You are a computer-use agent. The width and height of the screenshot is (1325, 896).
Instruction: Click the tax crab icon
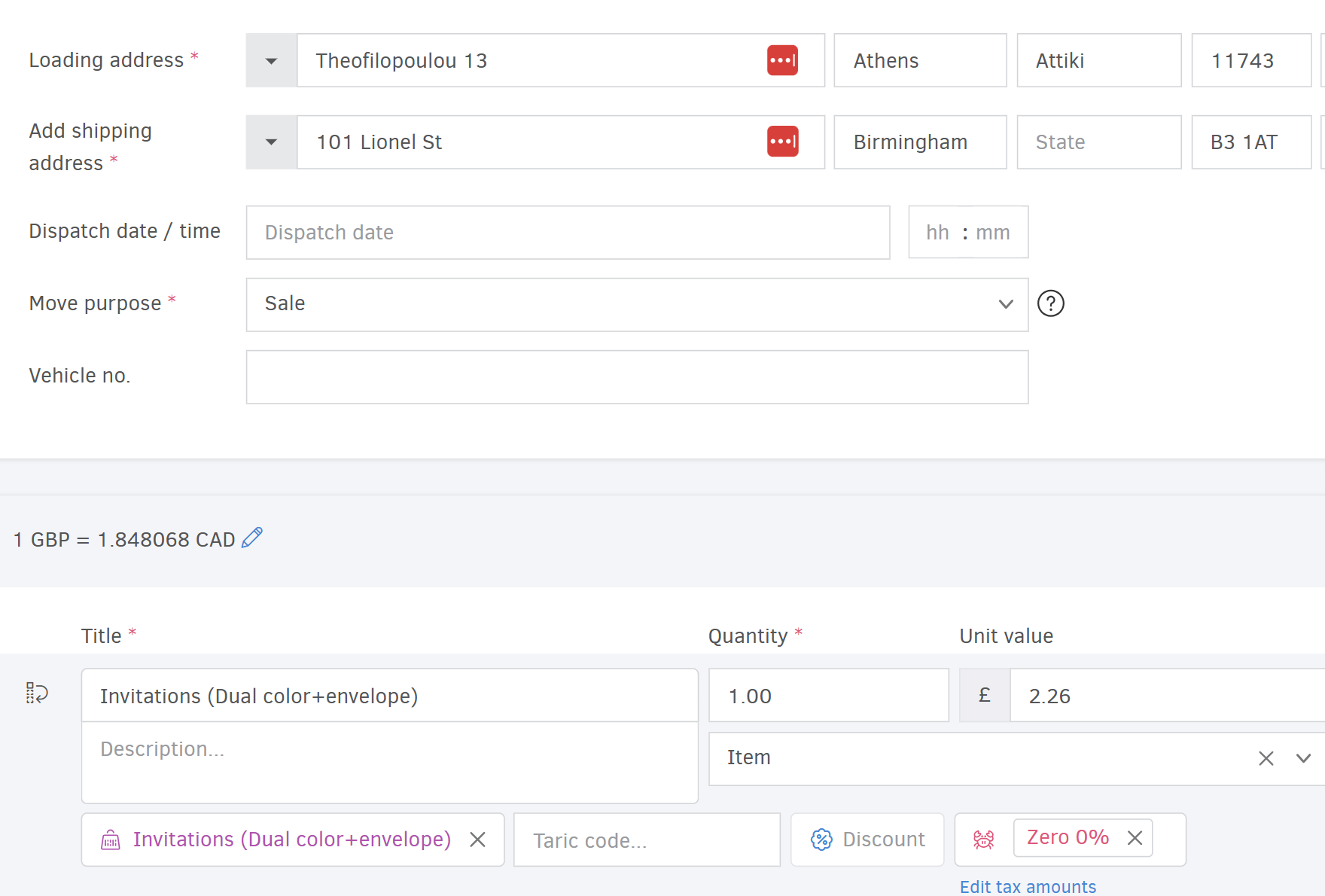tap(983, 840)
